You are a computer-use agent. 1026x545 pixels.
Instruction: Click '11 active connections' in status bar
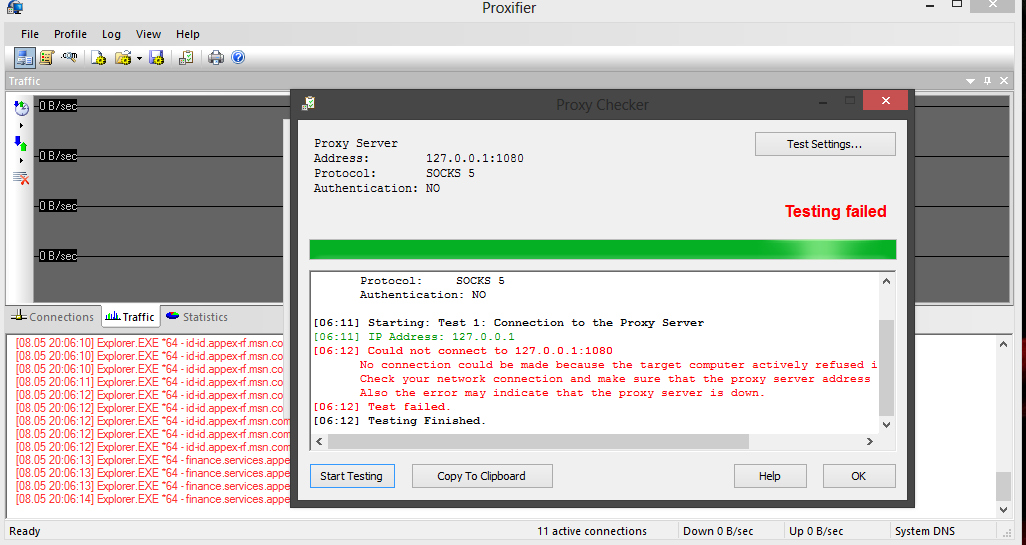click(592, 531)
